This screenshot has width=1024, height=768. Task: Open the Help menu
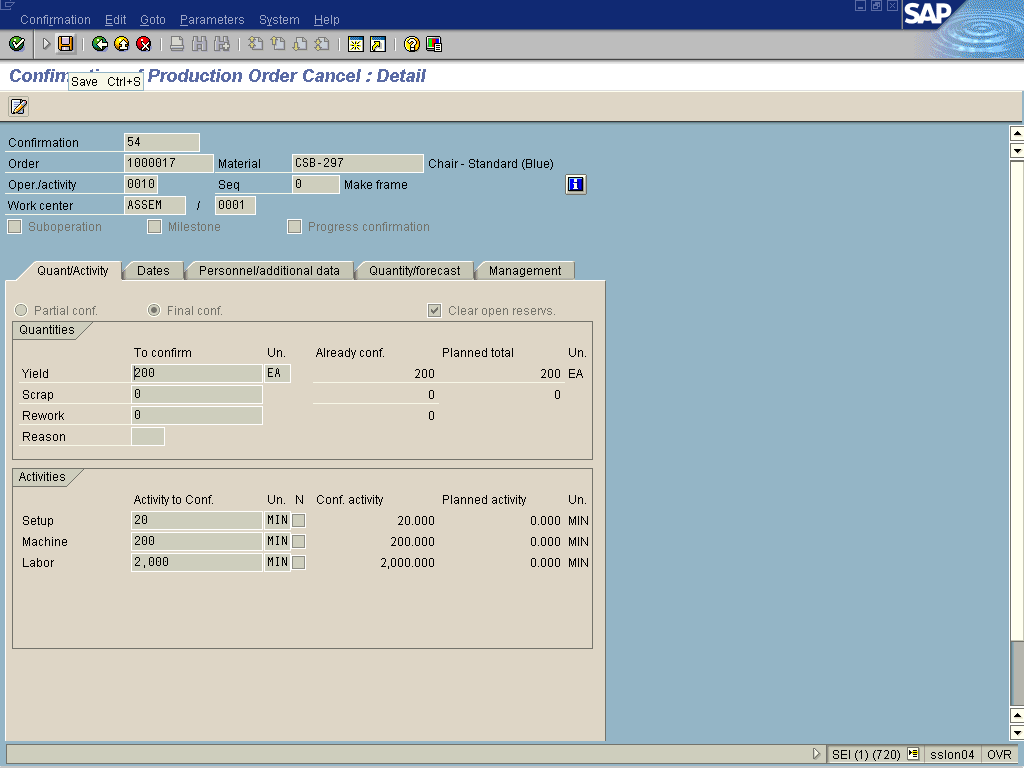click(x=327, y=20)
